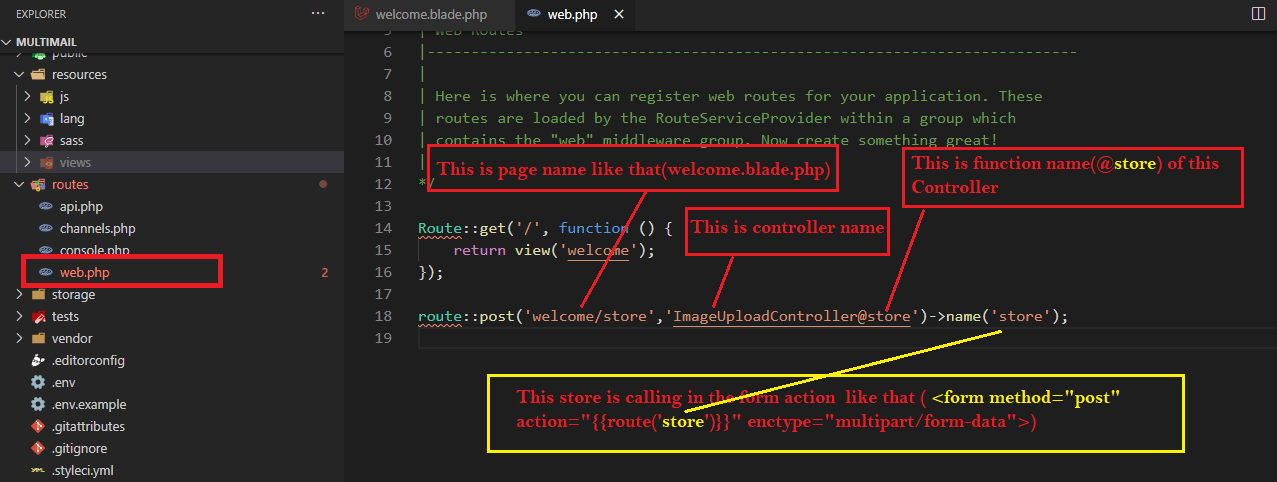Viewport: 1277px width, 482px height.
Task: Open Explorer more actions ellipsis menu
Action: (318, 14)
